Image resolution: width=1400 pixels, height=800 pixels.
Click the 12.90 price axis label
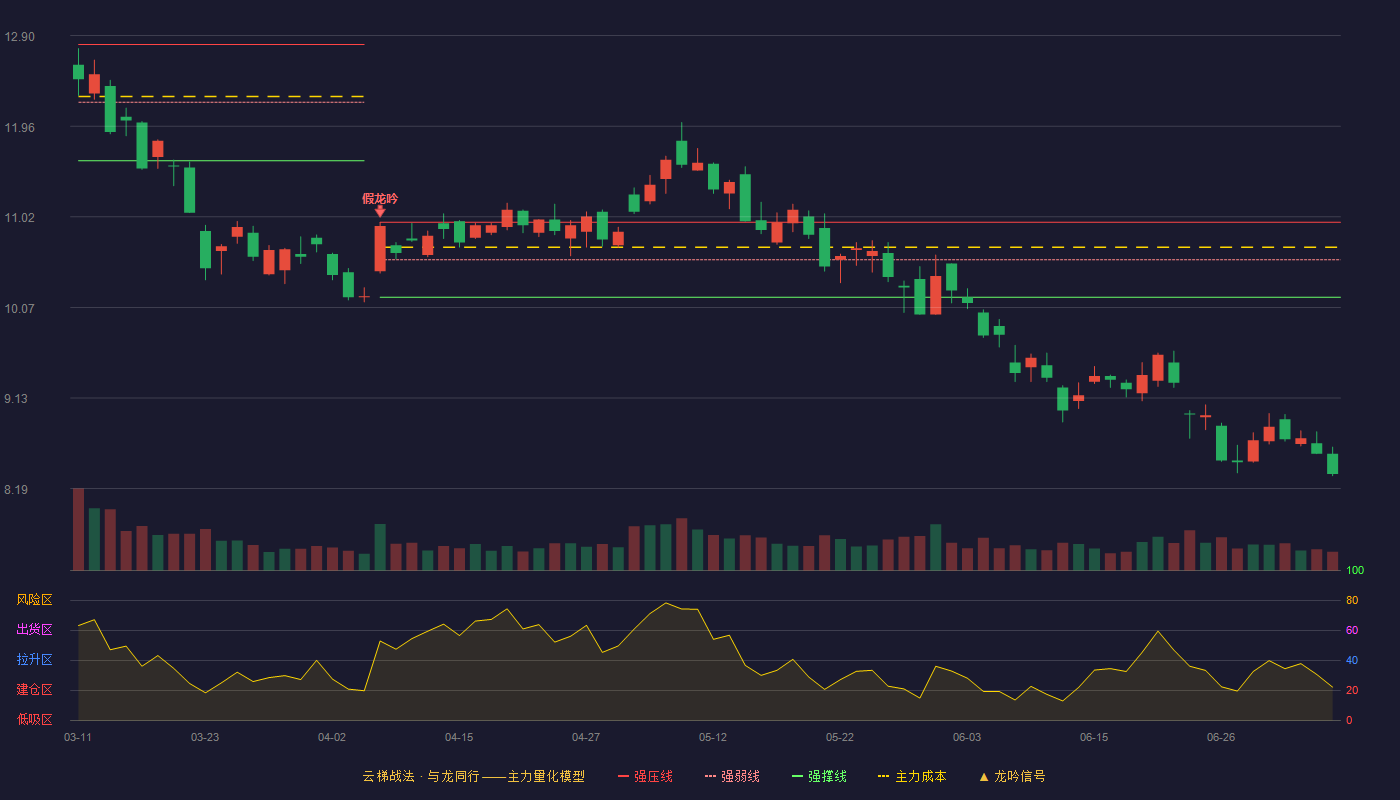pyautogui.click(x=19, y=37)
